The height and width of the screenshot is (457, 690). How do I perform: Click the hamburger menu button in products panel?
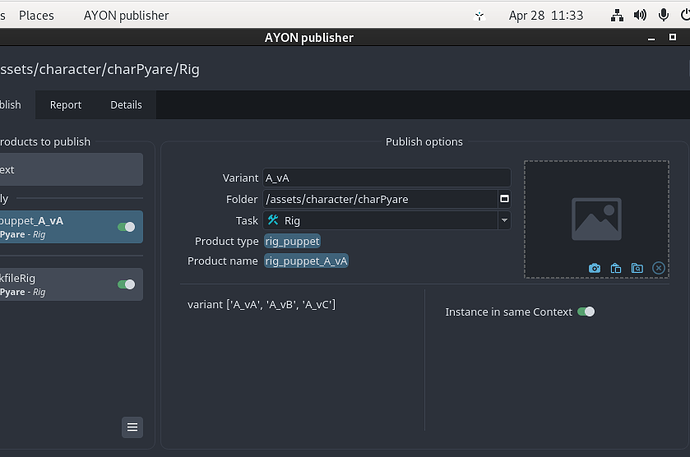pos(132,427)
